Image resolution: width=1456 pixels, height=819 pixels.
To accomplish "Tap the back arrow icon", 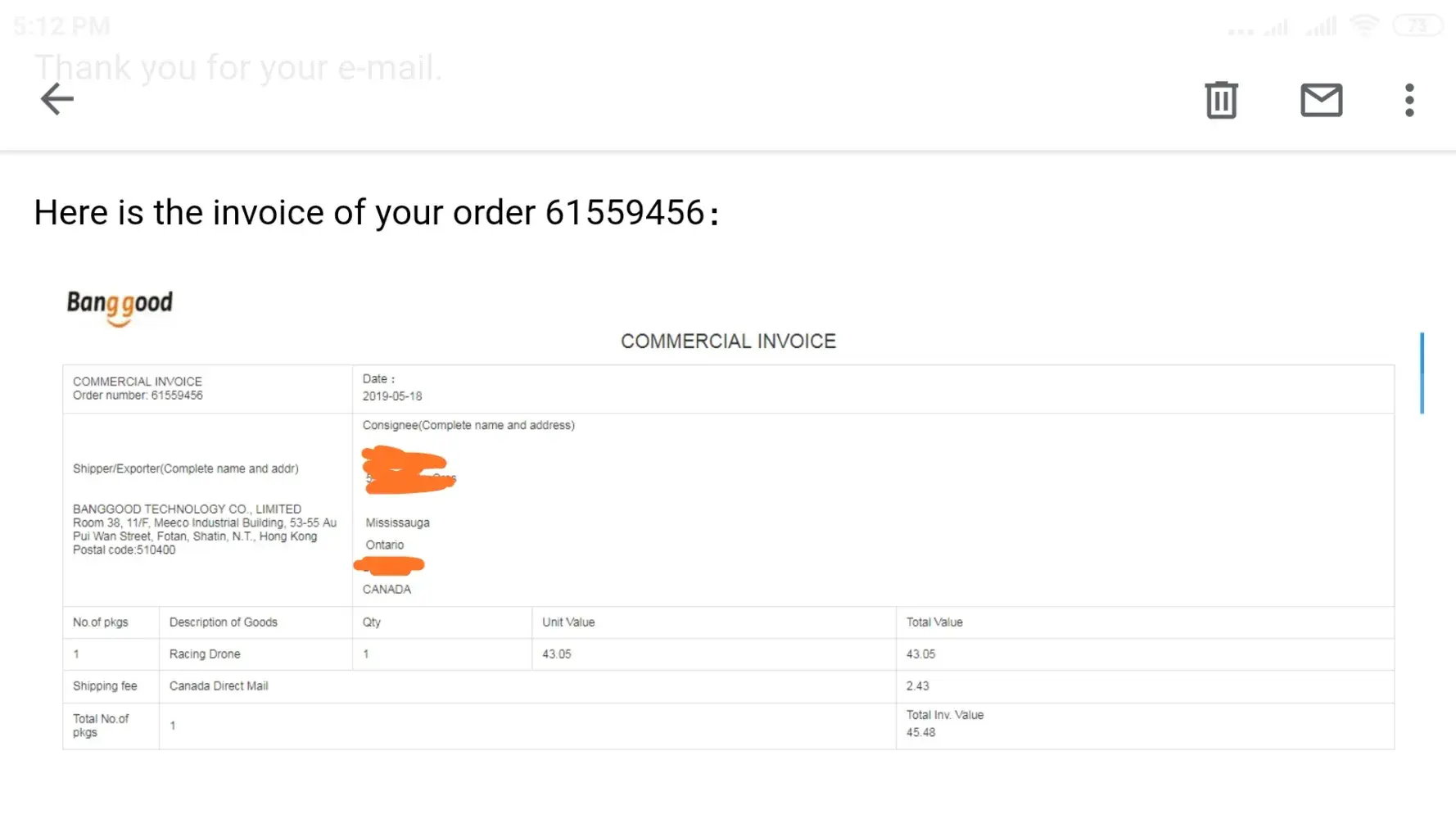I will click(x=57, y=99).
